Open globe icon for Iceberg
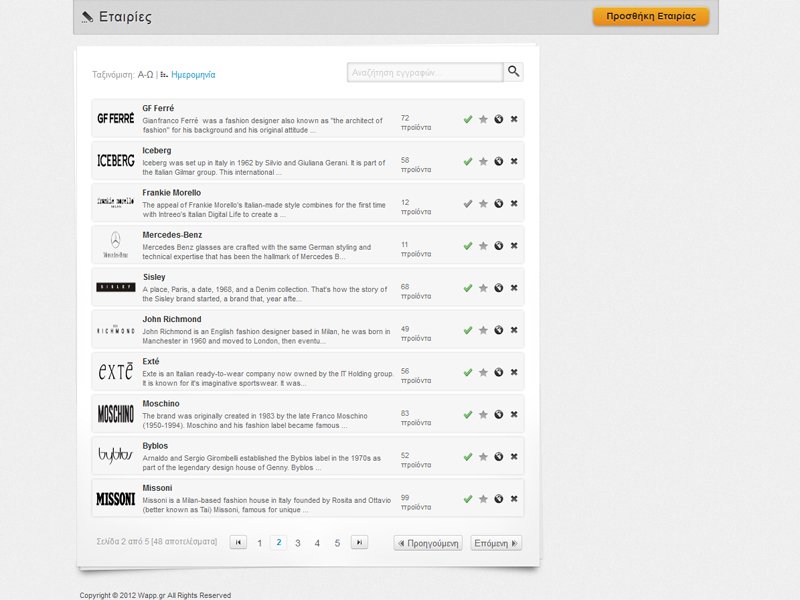 pos(498,162)
